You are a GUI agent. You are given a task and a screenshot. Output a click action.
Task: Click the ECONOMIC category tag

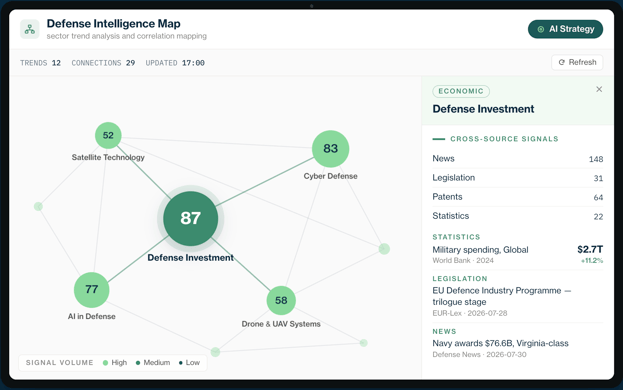click(x=461, y=91)
